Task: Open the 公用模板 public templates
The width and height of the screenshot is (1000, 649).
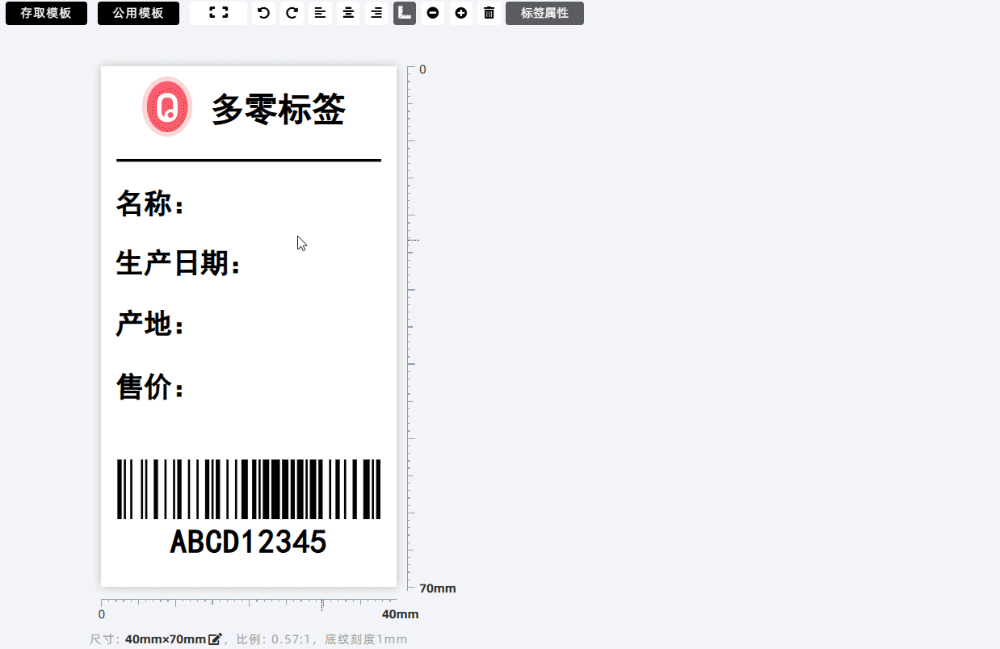Action: coord(138,13)
